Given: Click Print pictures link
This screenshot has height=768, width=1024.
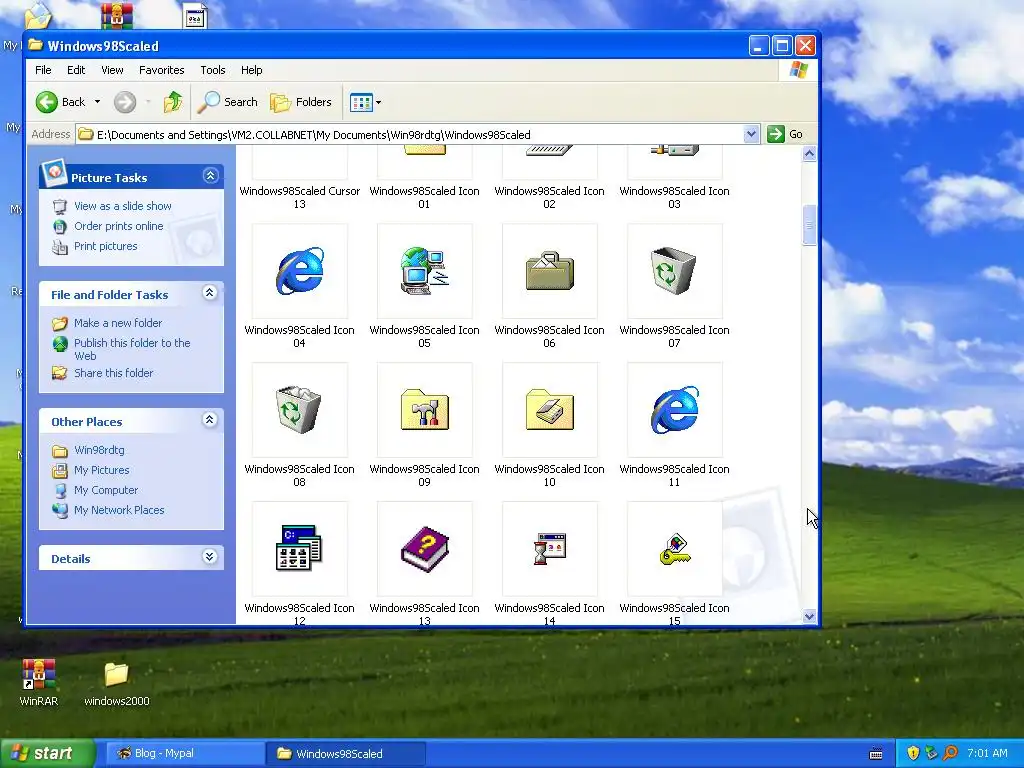Looking at the screenshot, I should 105,246.
